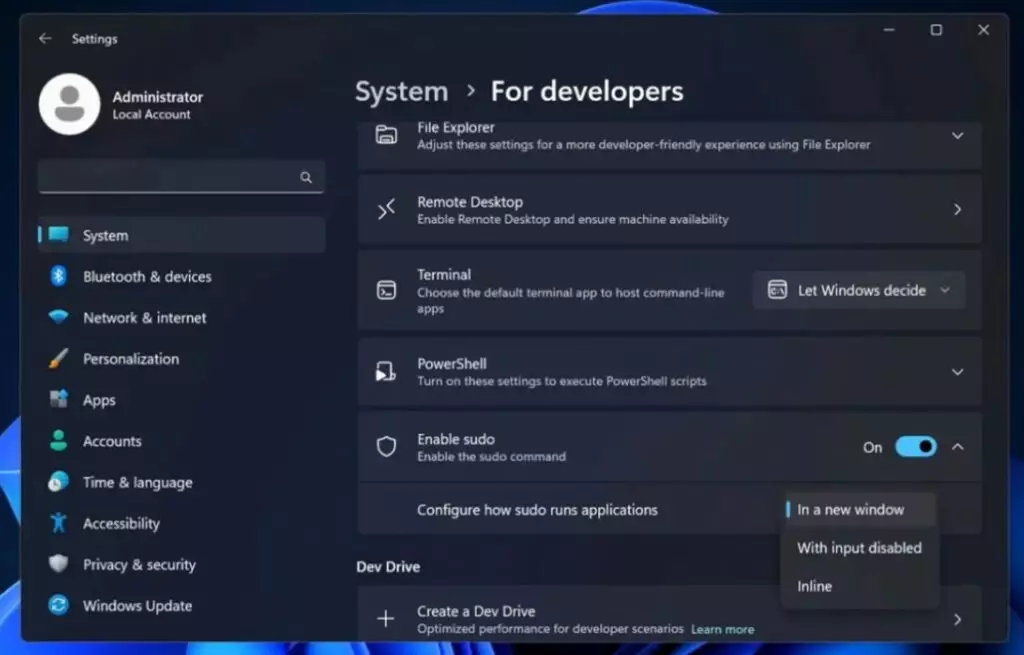The height and width of the screenshot is (655, 1024).
Task: Pick In a new window option
Action: [x=850, y=510]
